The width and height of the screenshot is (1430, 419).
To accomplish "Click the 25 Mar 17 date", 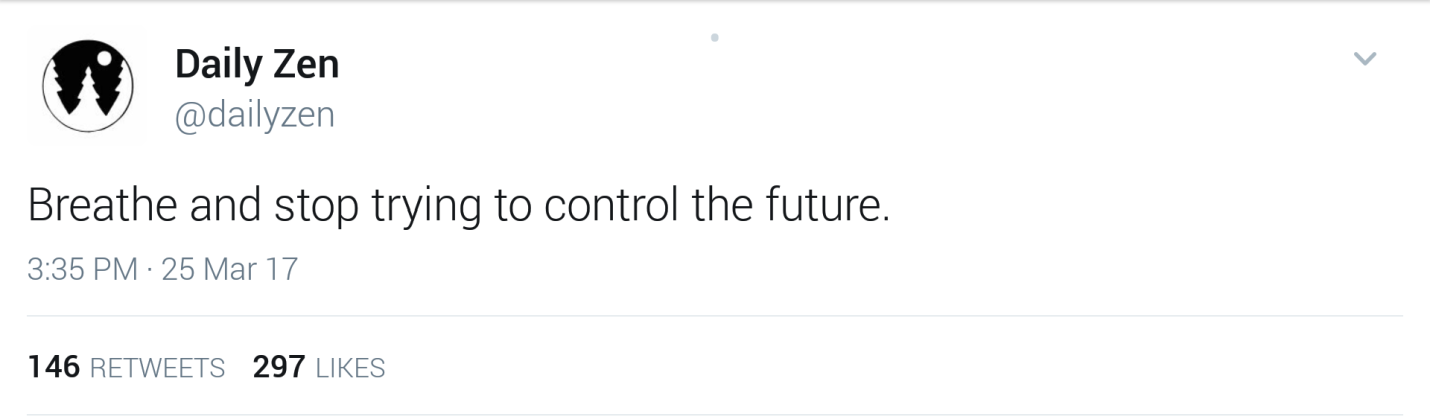I will (x=229, y=270).
